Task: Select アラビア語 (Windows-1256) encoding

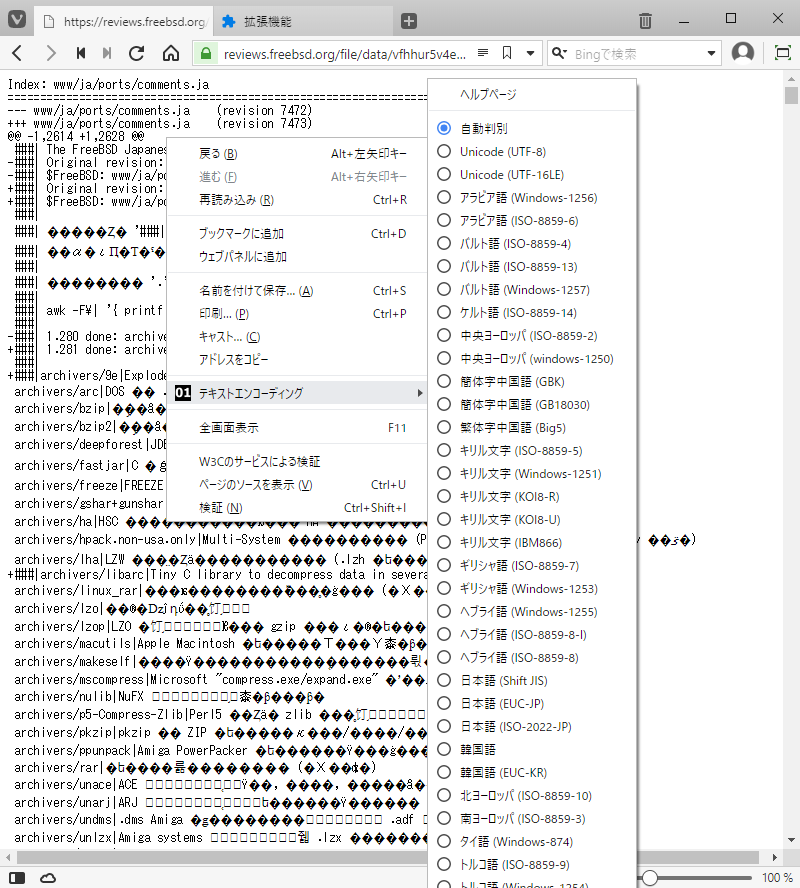Action: coord(532,198)
